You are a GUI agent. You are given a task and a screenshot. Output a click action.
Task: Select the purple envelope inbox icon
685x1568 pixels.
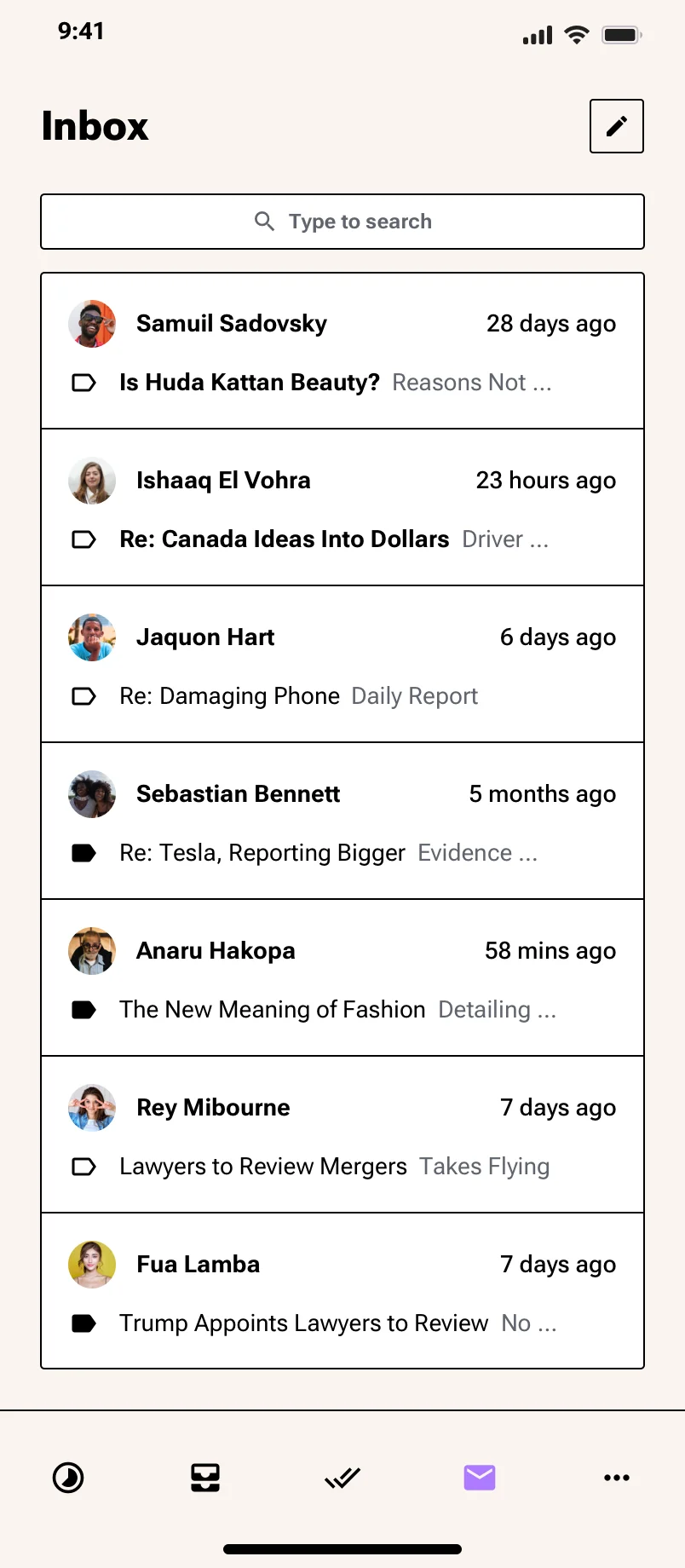pyautogui.click(x=479, y=1478)
